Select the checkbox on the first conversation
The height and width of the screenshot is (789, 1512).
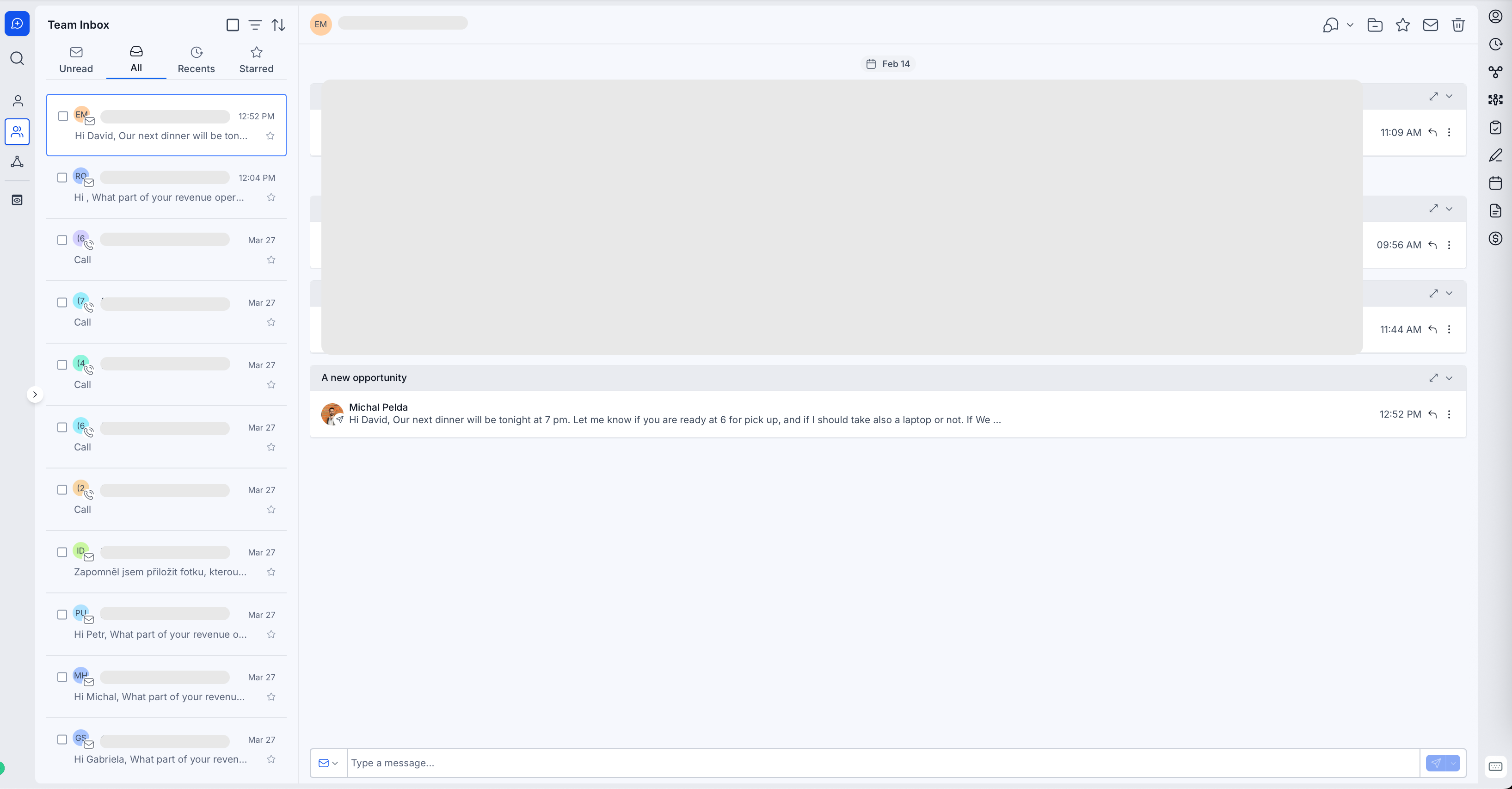[x=62, y=116]
